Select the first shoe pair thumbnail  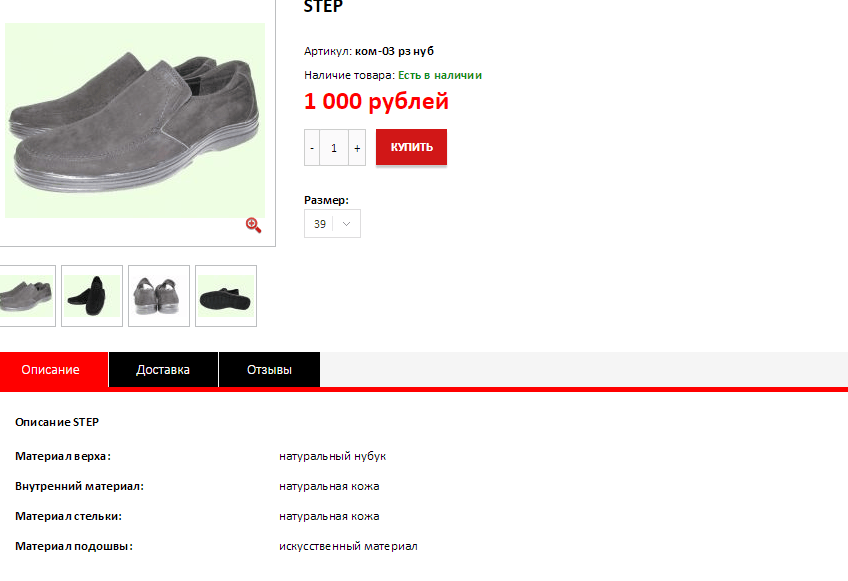[x=26, y=296]
